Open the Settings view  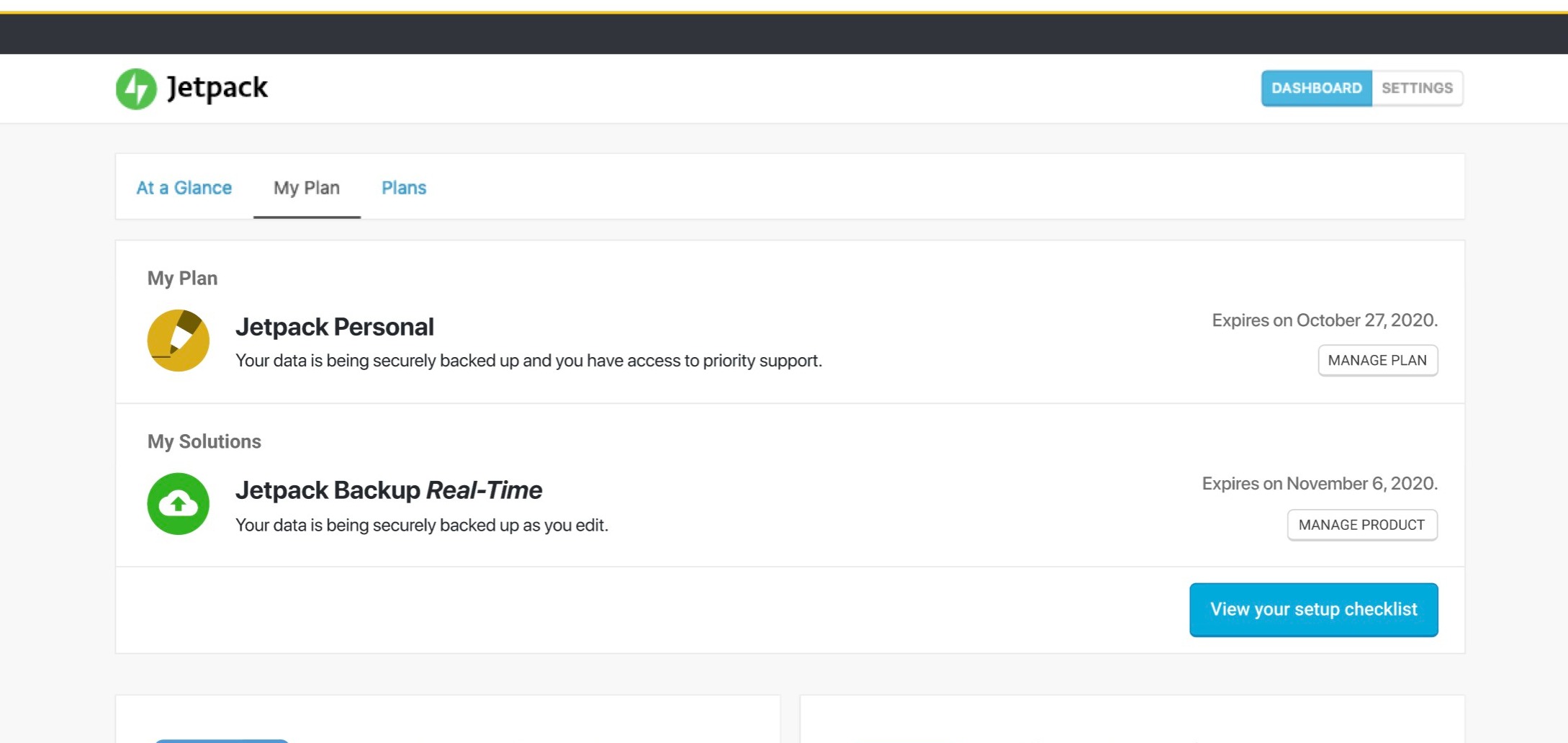point(1418,88)
